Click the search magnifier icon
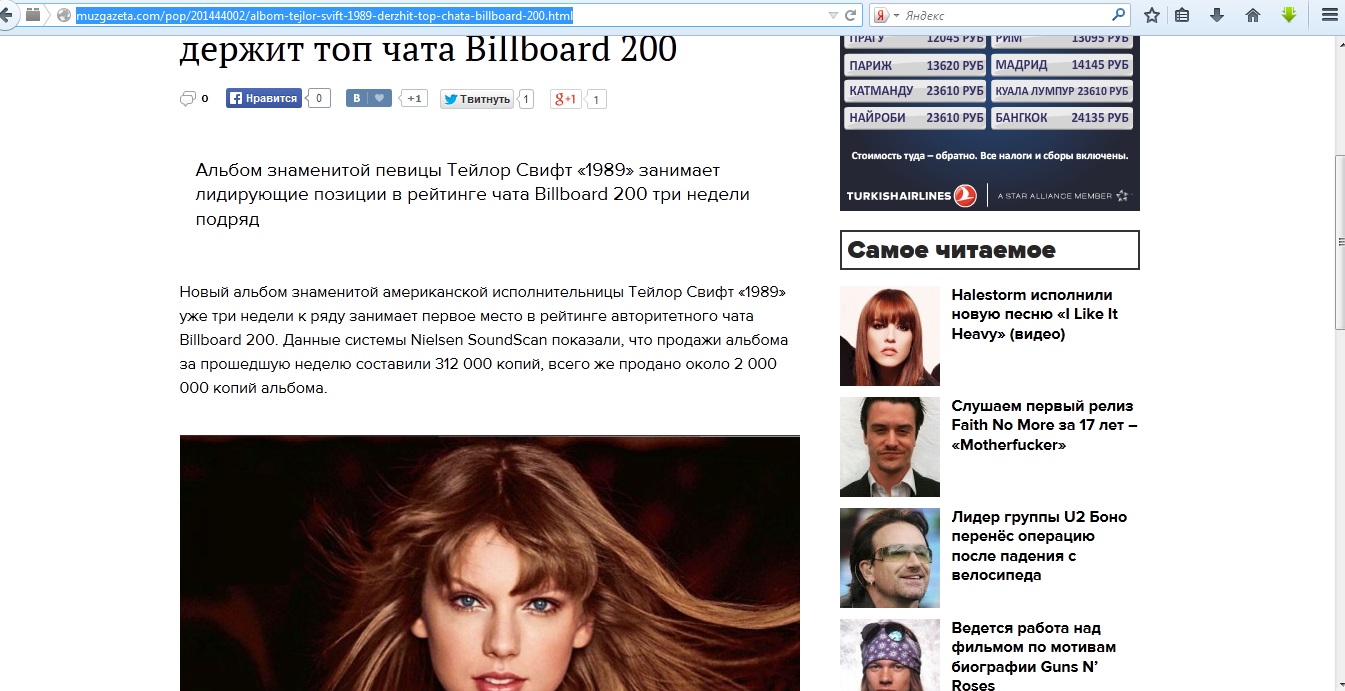 coord(1119,16)
